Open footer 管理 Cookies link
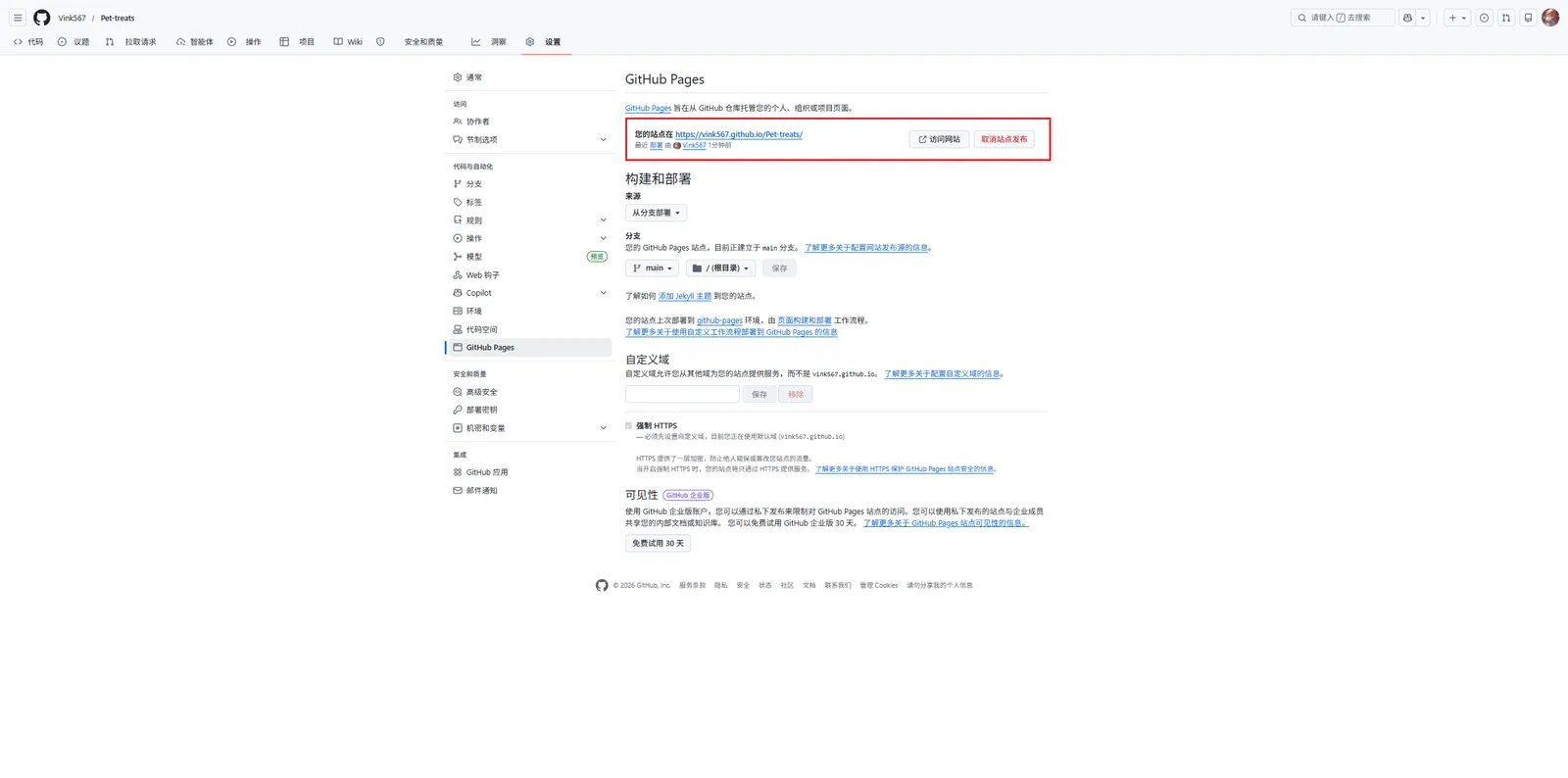Viewport: 1568px width, 778px height. [x=879, y=585]
